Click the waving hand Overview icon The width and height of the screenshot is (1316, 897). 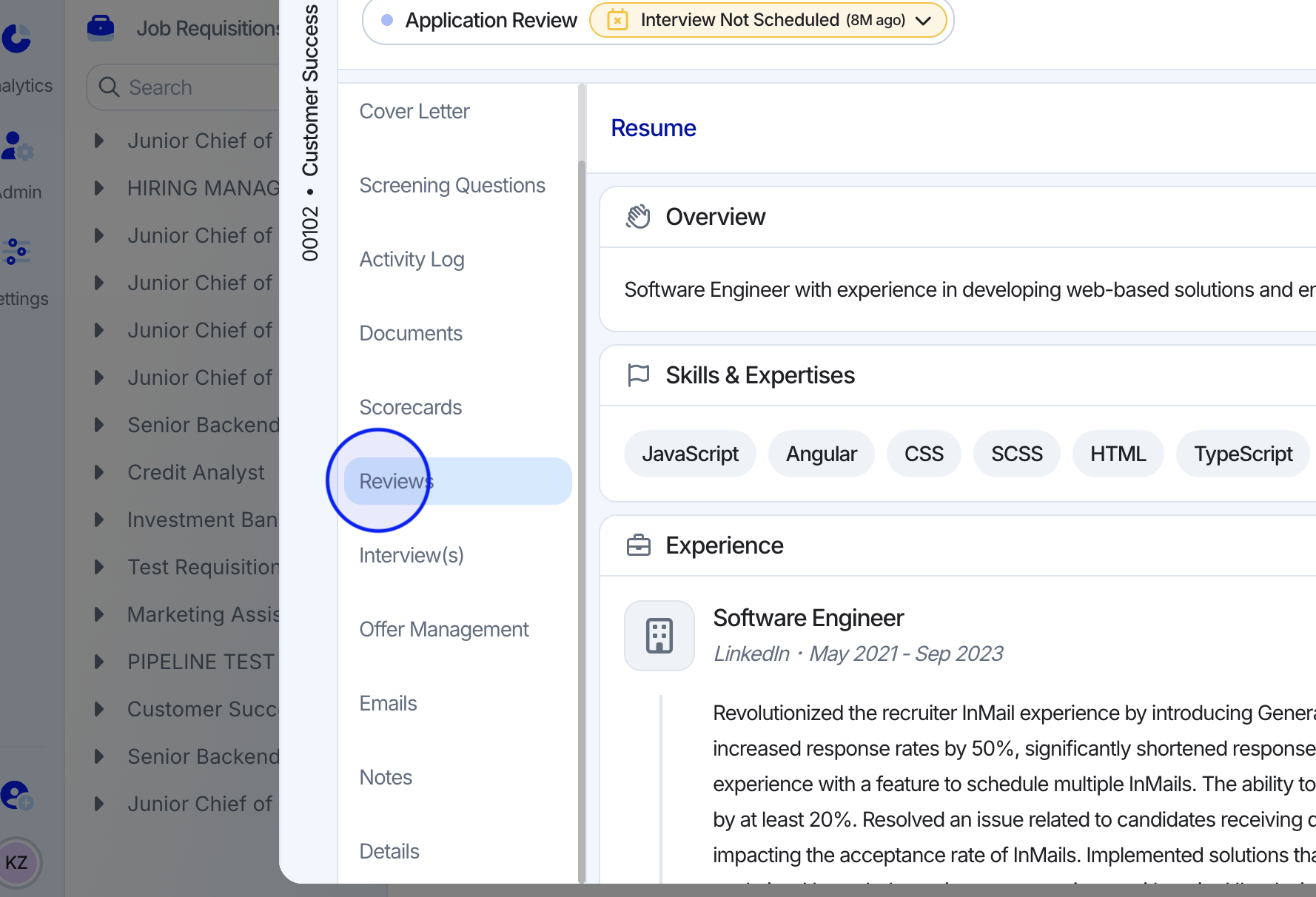coord(638,217)
